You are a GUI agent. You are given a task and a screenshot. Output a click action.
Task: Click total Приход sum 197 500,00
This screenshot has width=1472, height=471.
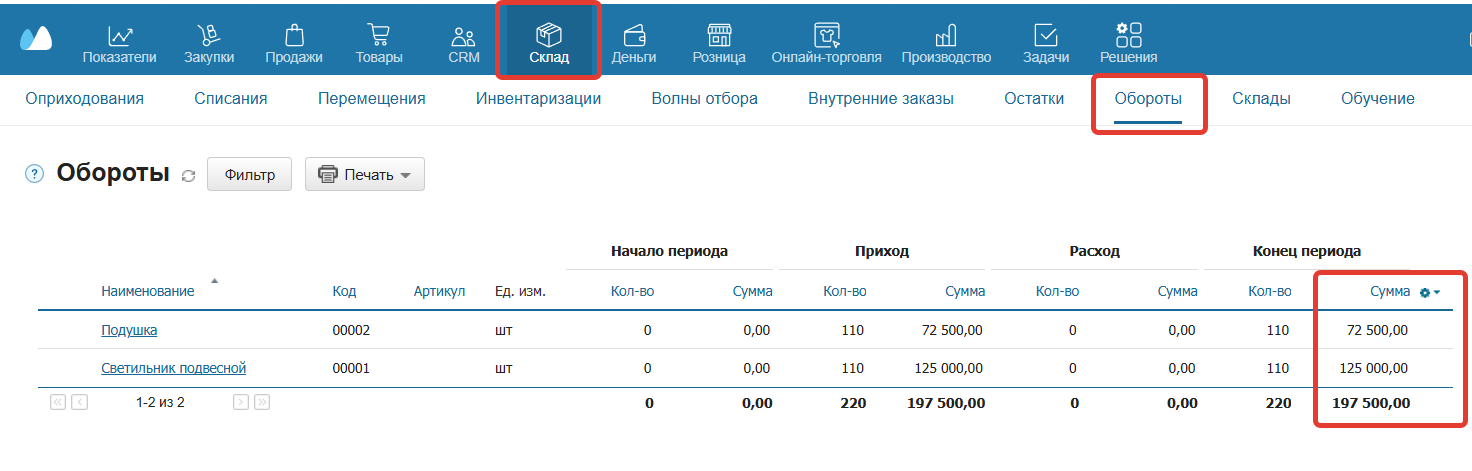tap(945, 403)
